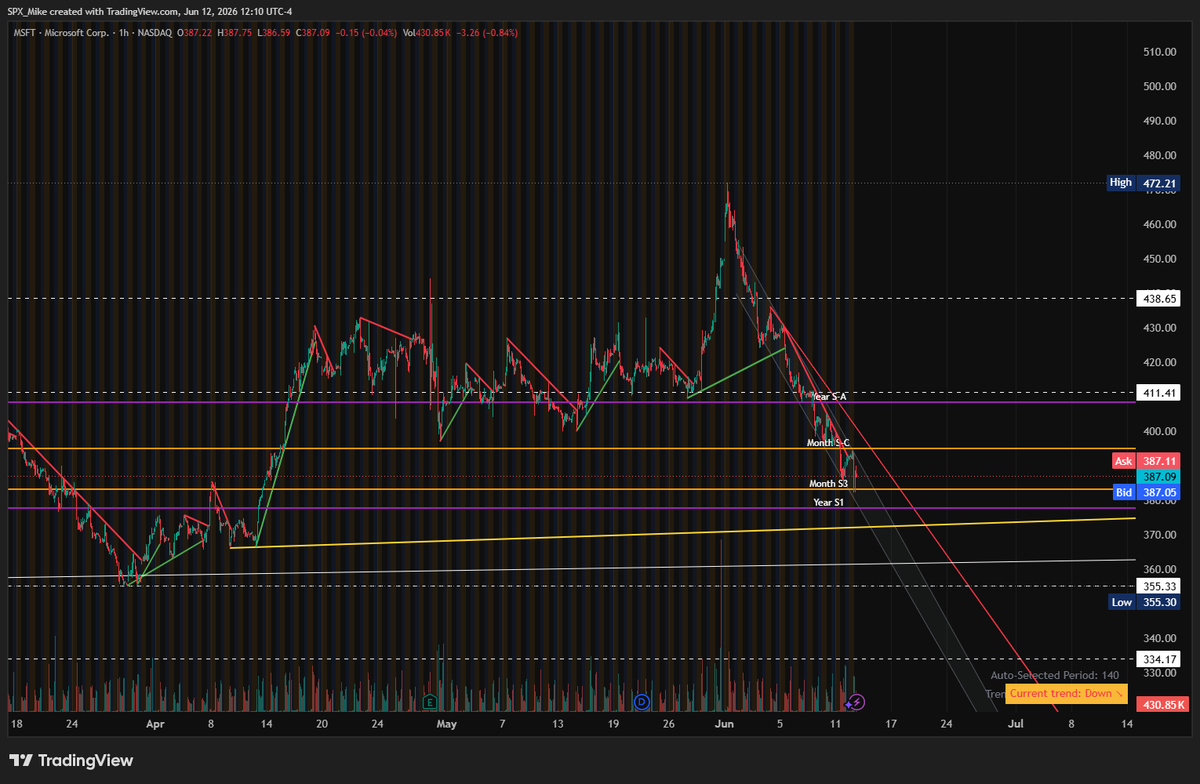Click the 334.17 dashed level label
The image size is (1200, 784).
(1158, 659)
